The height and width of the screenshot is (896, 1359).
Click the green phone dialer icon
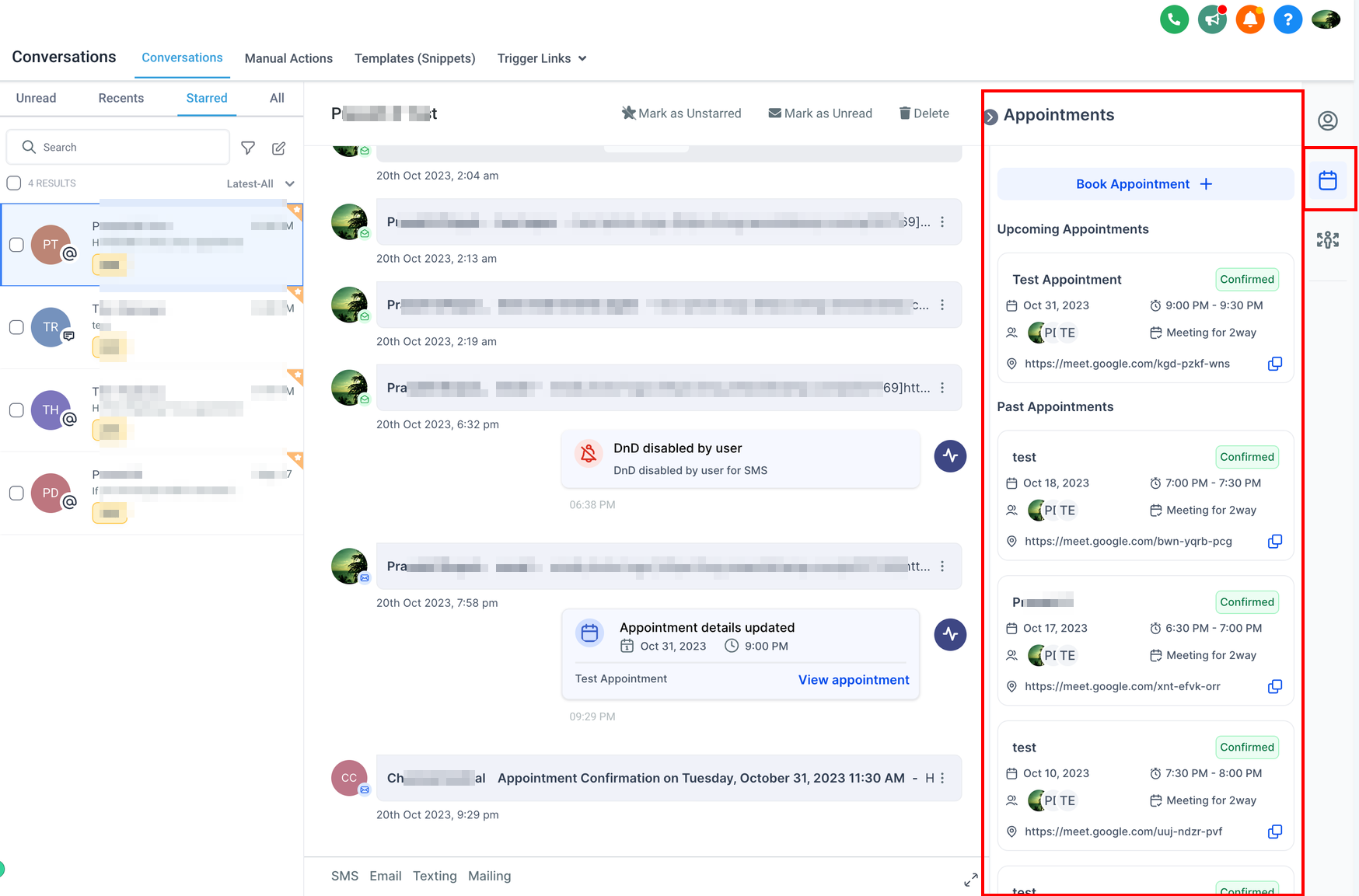[x=1174, y=19]
